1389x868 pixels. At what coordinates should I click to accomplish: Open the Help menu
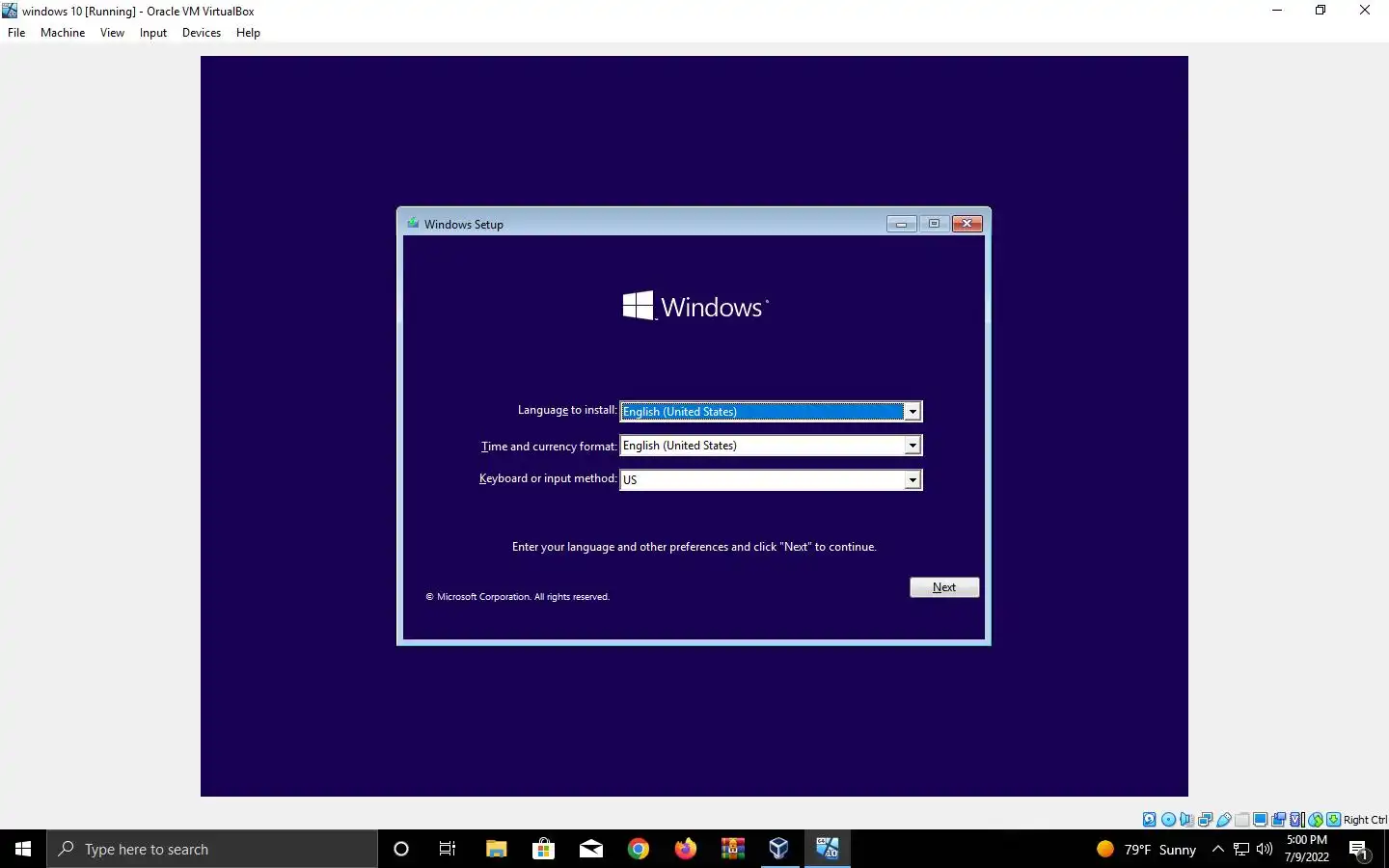point(248,33)
